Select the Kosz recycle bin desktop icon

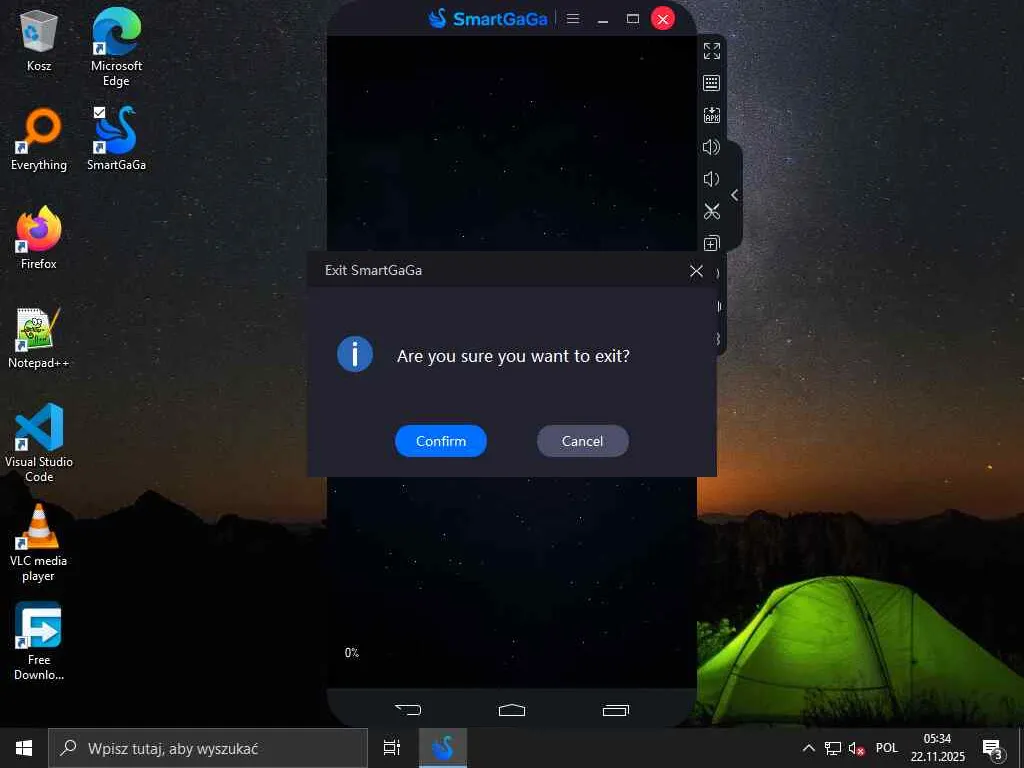pyautogui.click(x=39, y=40)
